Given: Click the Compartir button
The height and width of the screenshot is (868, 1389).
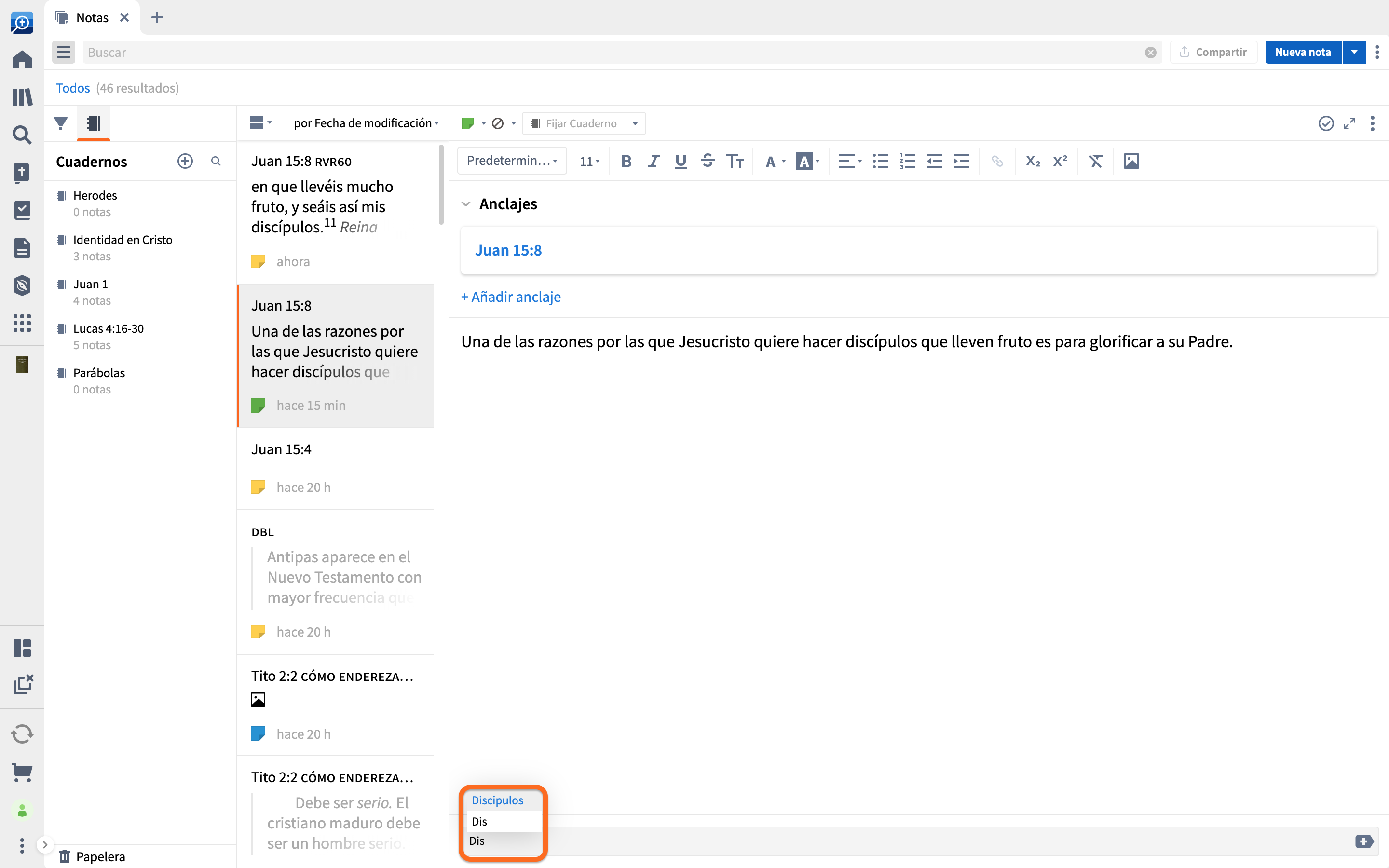Looking at the screenshot, I should 1213,52.
